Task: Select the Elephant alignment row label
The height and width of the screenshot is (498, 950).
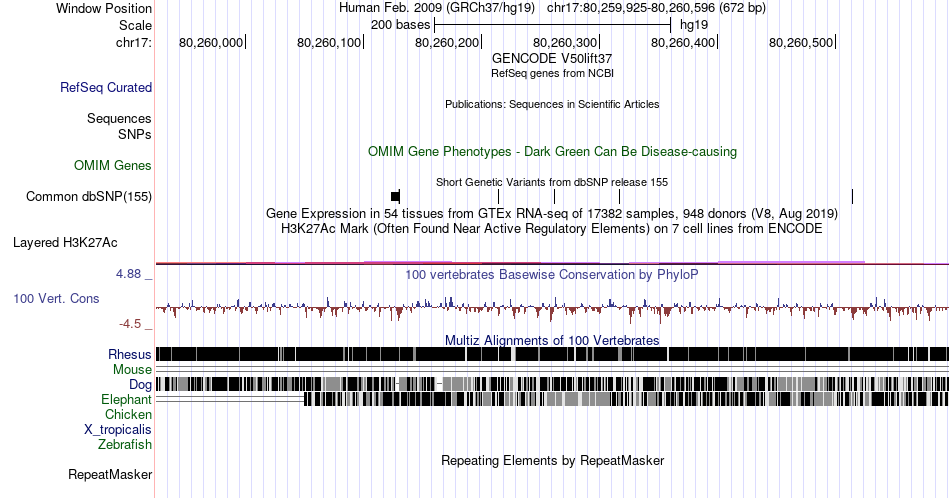Action: [x=126, y=399]
